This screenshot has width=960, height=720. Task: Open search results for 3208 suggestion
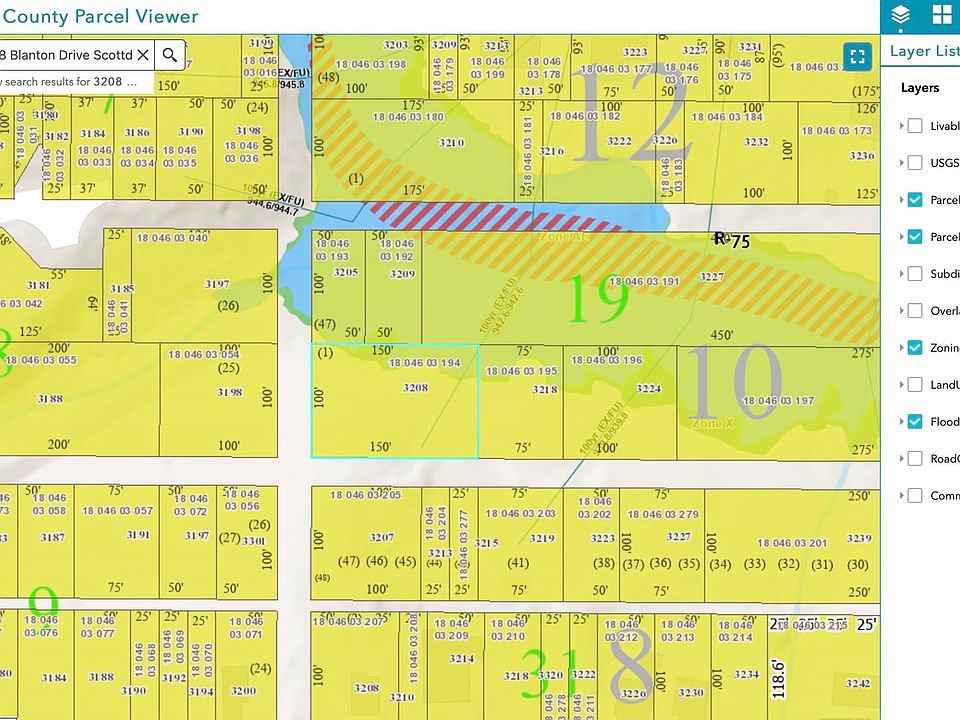[x=70, y=81]
